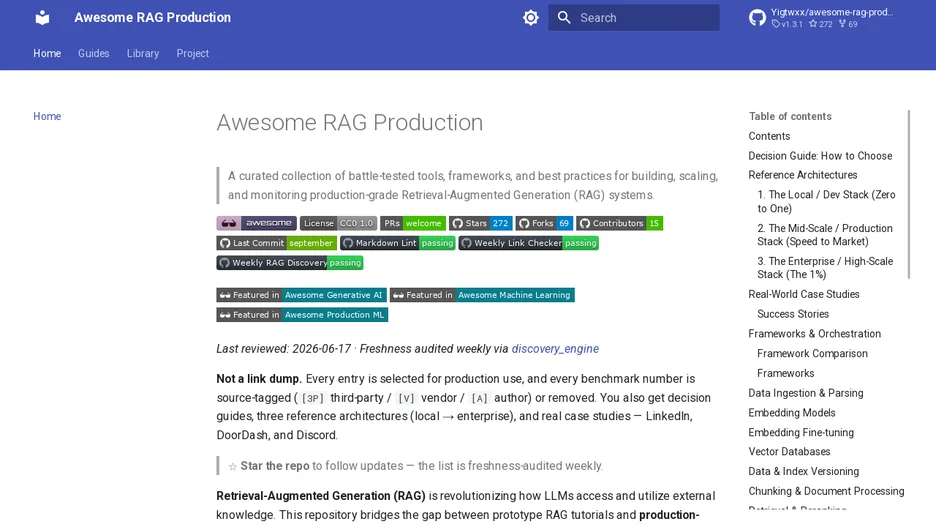Go to Data & Index Versioning
Screen dimensions: 936x527
pyautogui.click(x=803, y=471)
